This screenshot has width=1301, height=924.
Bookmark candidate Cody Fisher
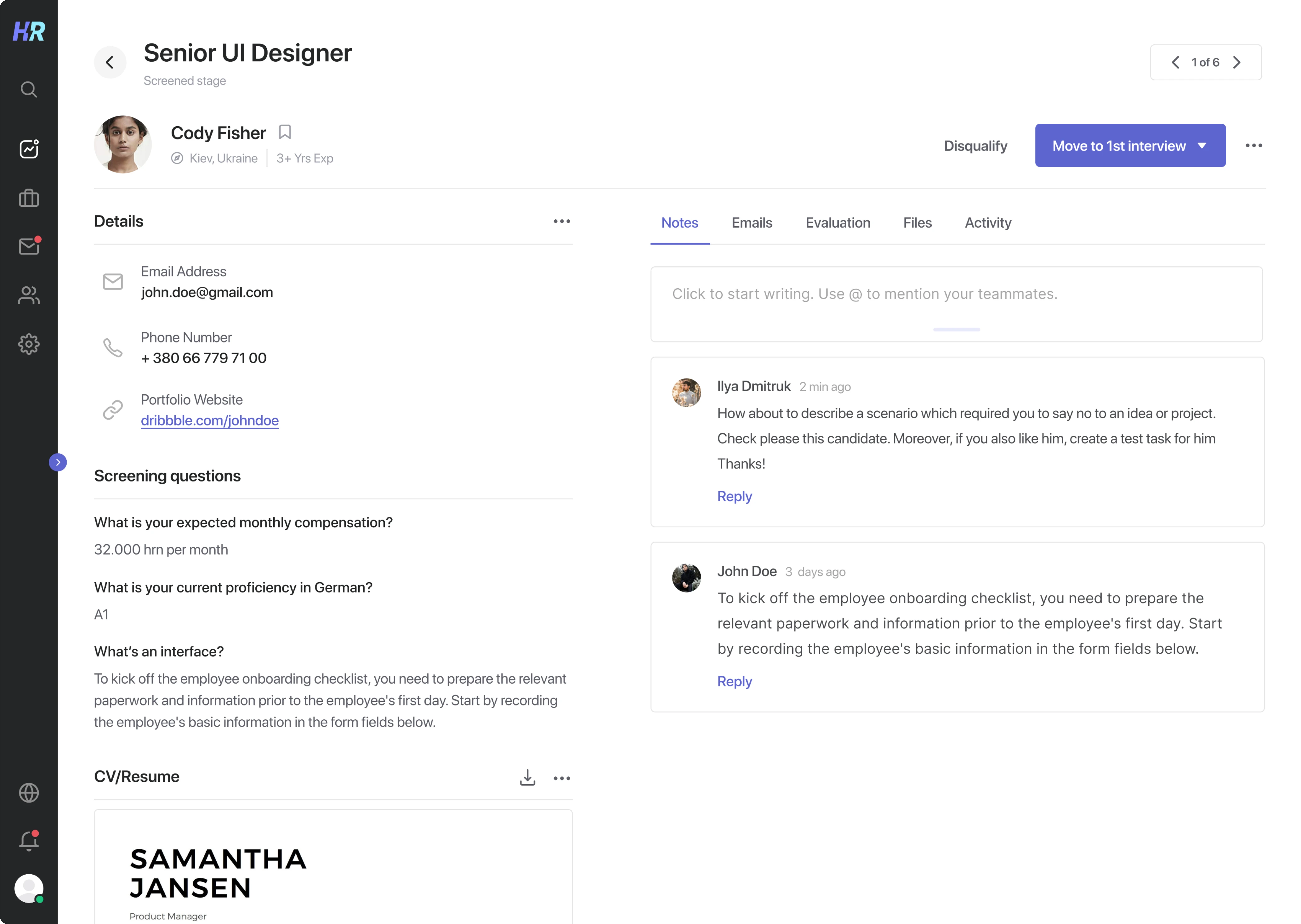(285, 132)
